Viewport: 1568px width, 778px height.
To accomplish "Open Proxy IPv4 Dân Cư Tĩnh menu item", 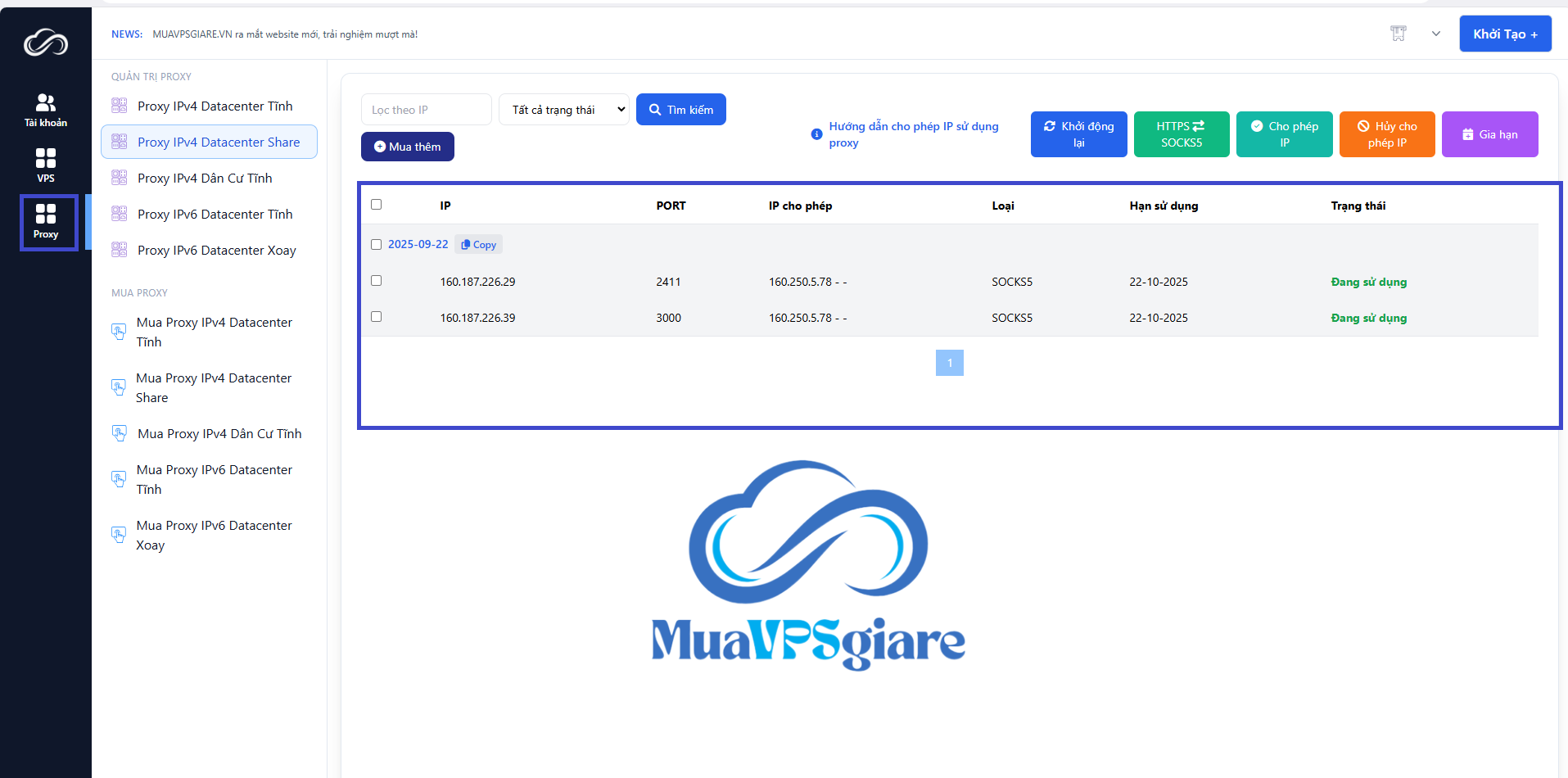I will [x=205, y=179].
